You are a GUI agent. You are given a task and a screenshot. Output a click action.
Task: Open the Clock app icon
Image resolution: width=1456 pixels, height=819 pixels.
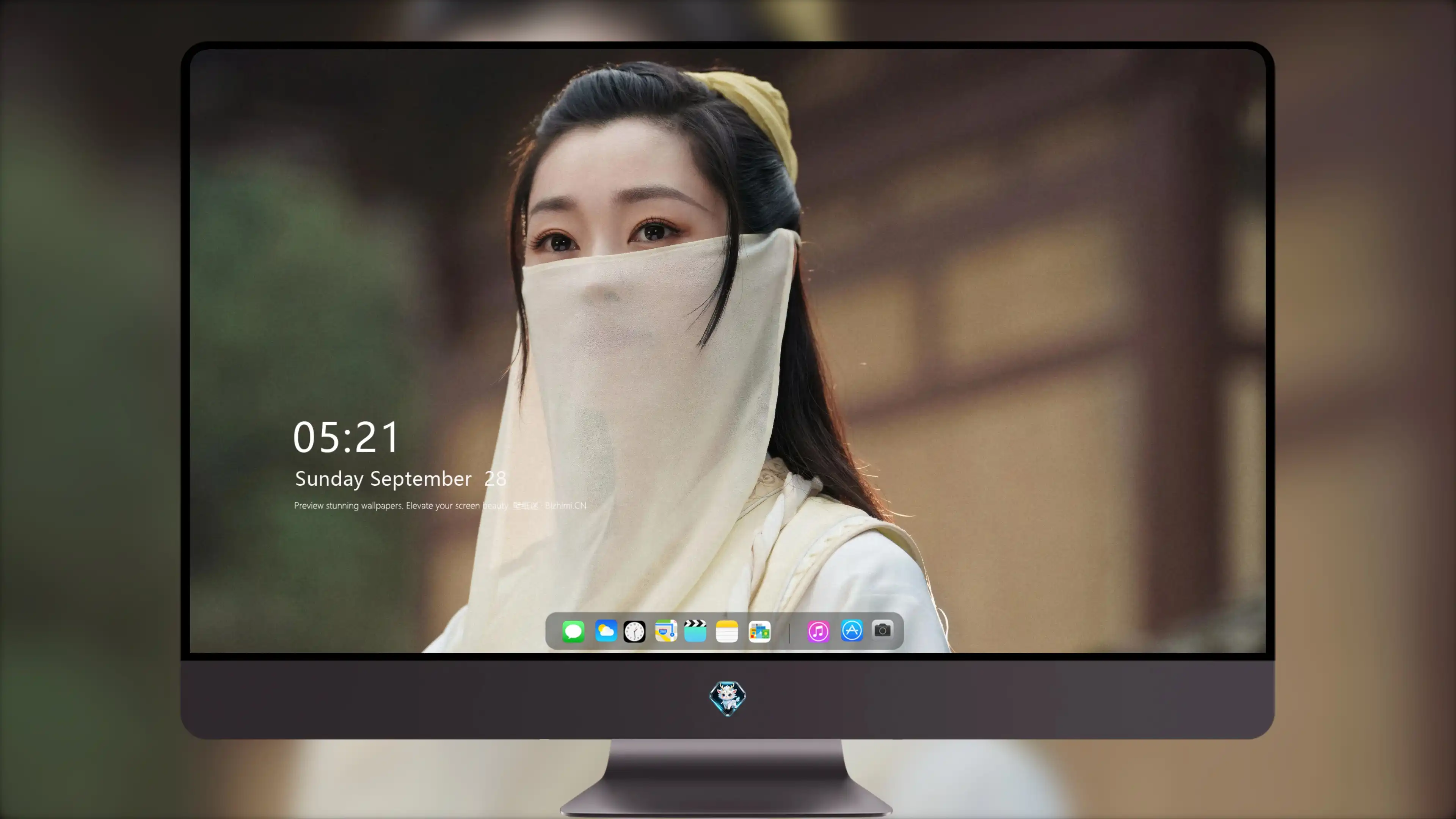point(634,631)
